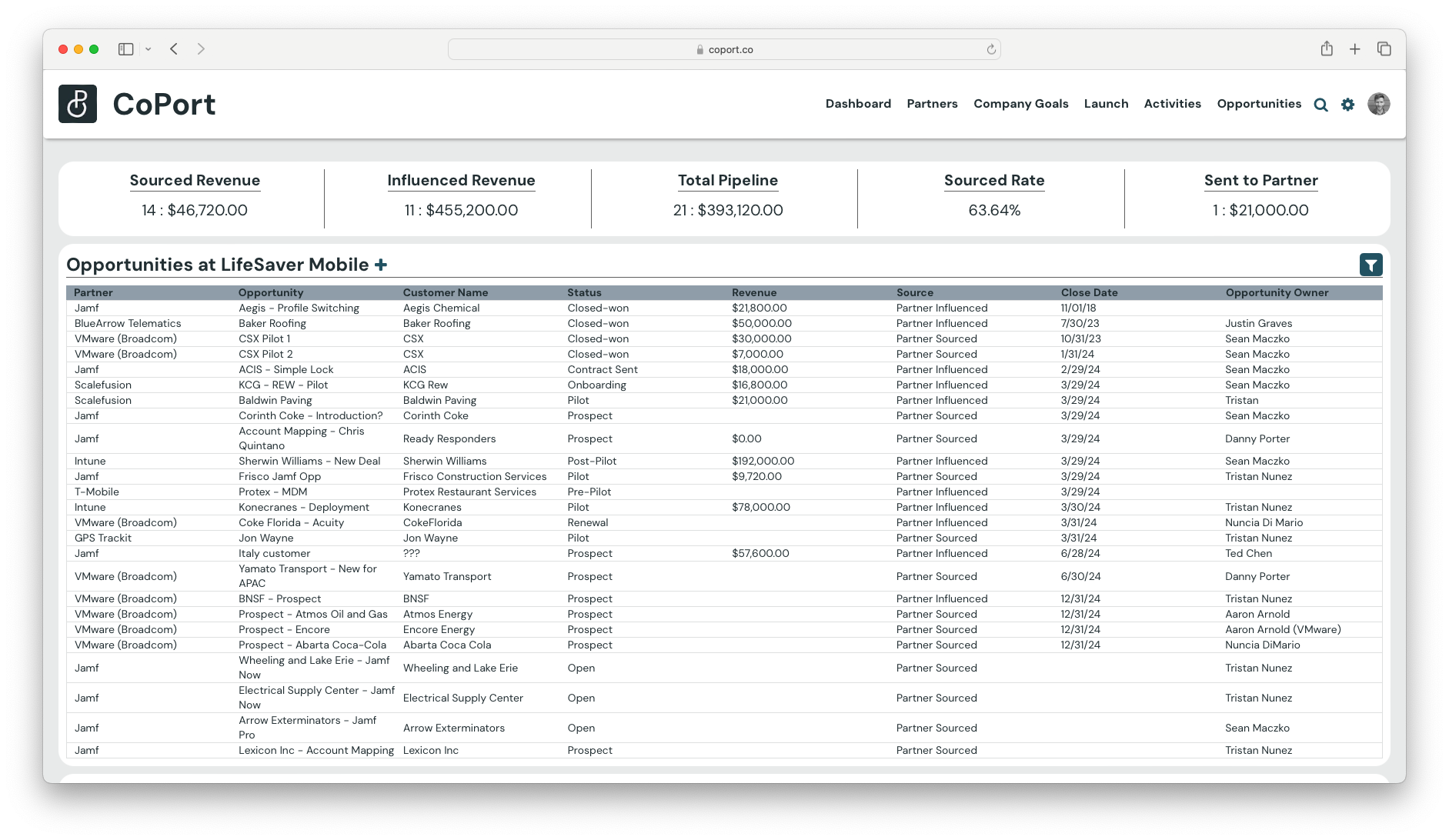Select 'Konecranes - Deployment' opportunity
Viewport: 1449px width, 840px height.
304,508
